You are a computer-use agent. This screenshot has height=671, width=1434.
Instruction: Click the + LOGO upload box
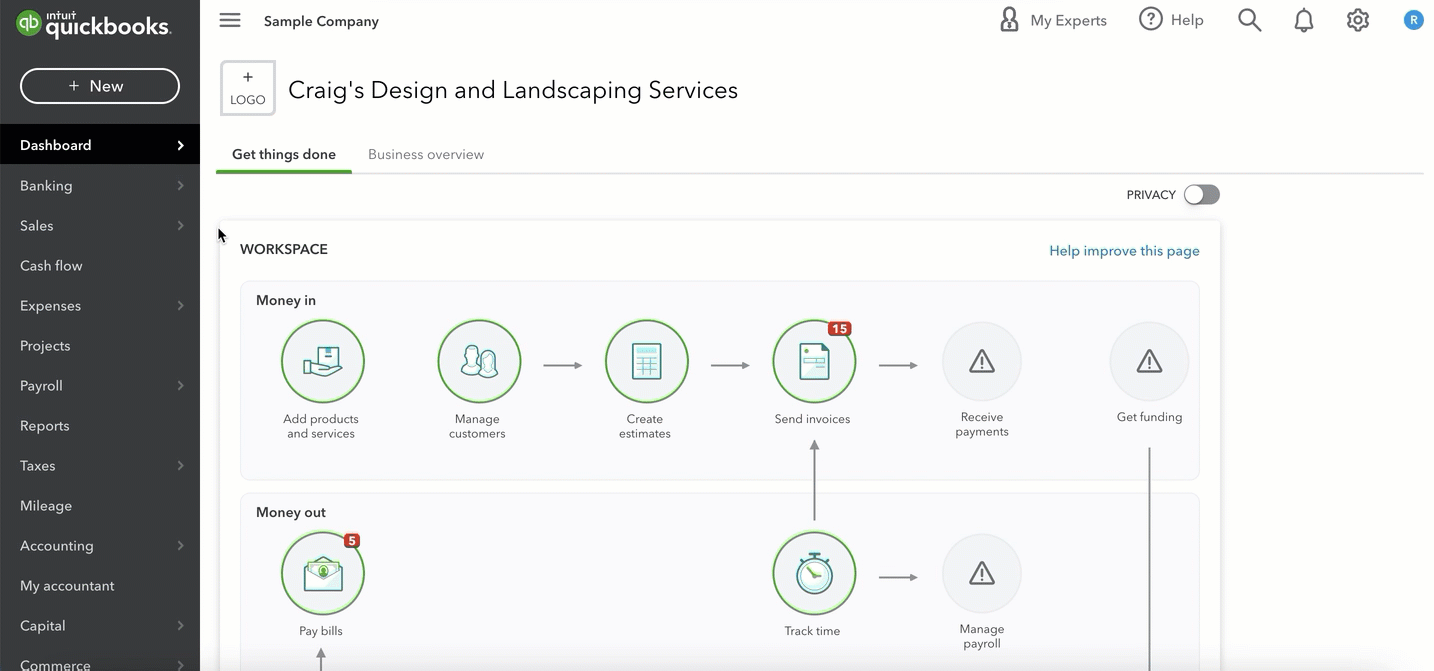tap(248, 88)
